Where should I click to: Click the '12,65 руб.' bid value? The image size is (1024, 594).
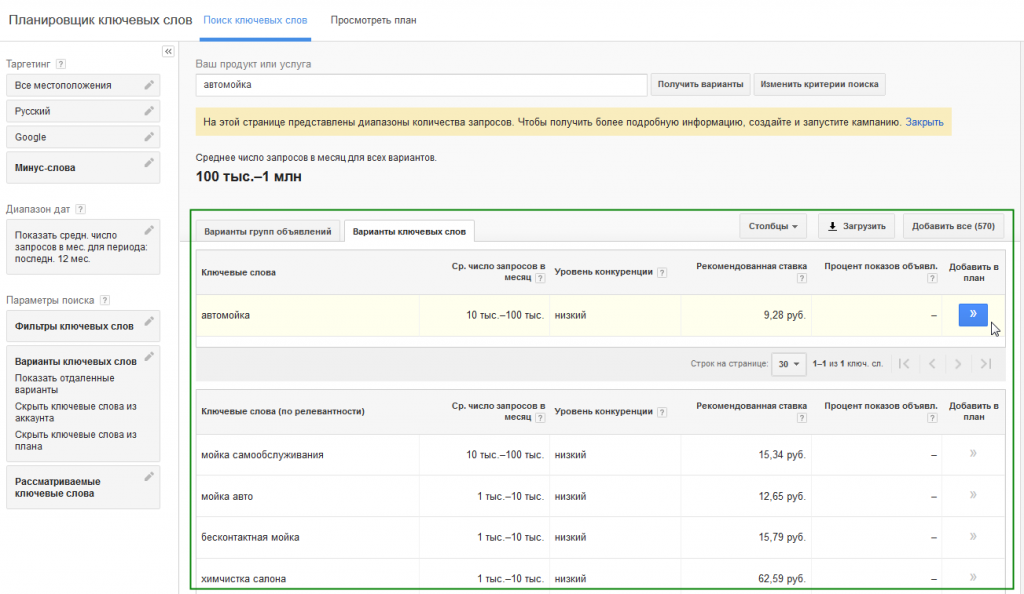coord(782,496)
